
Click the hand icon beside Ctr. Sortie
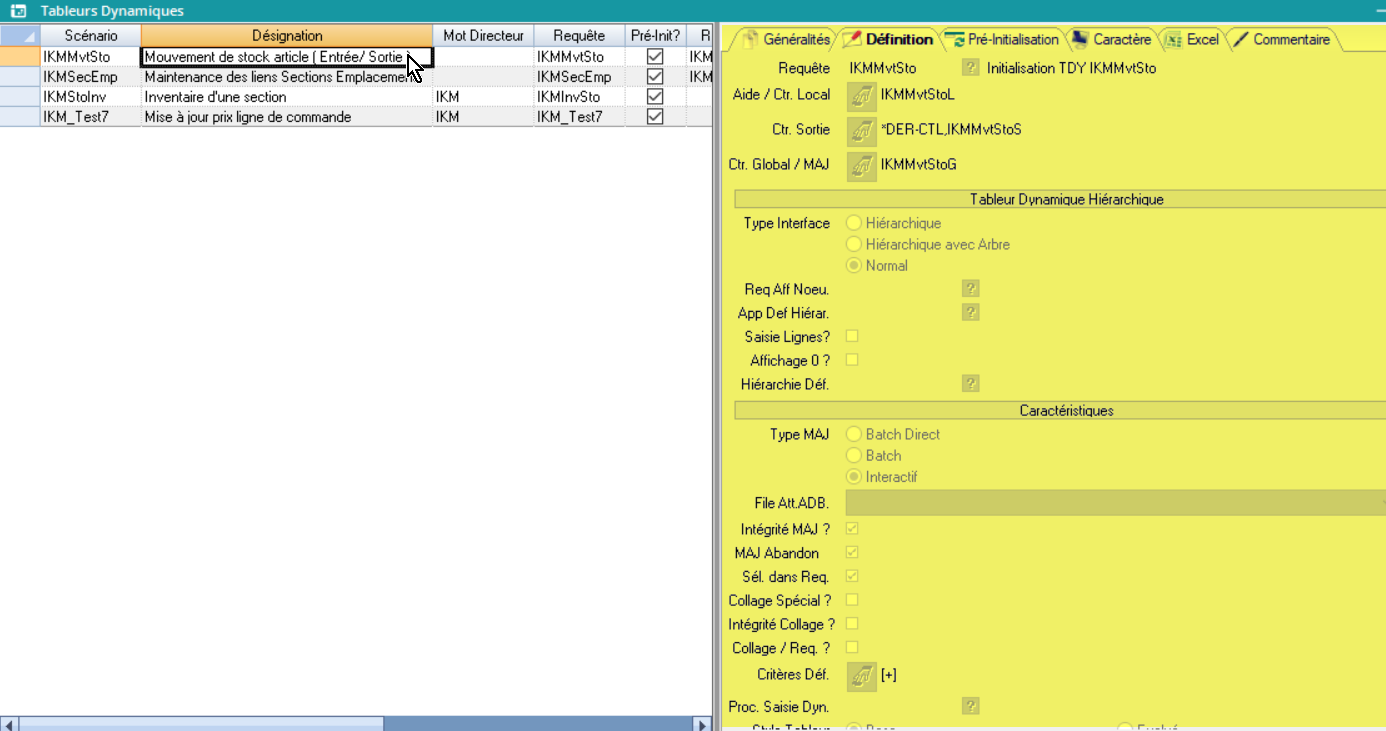(861, 131)
